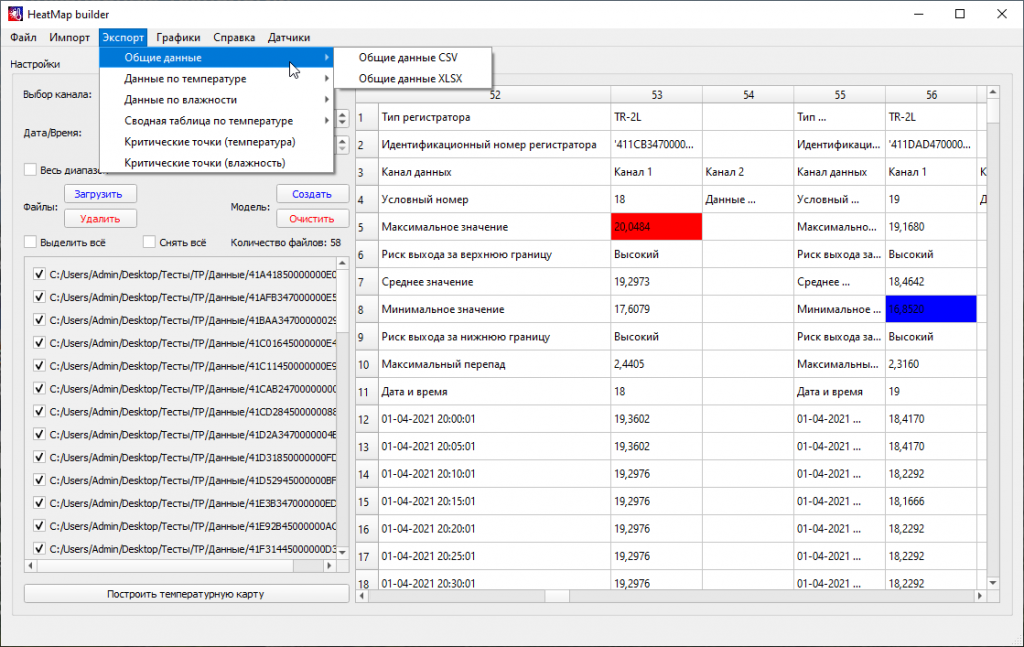Click cell Канал 2
Viewport: 1024px width, 647px height.
coord(748,172)
